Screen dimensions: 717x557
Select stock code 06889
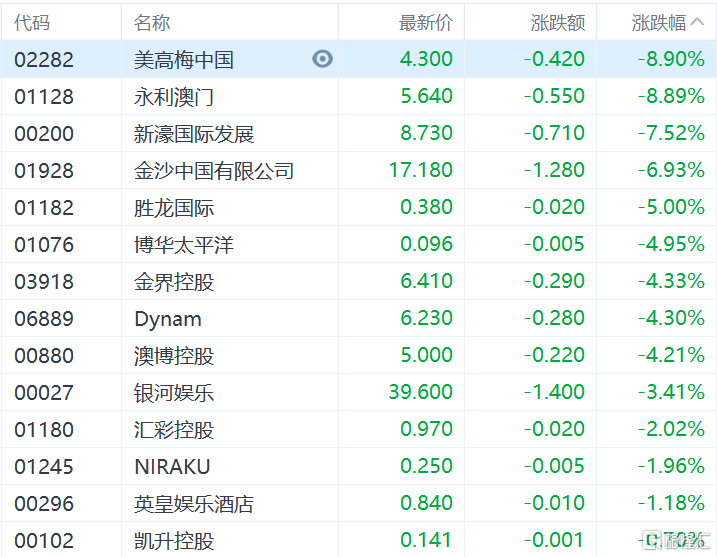44,319
